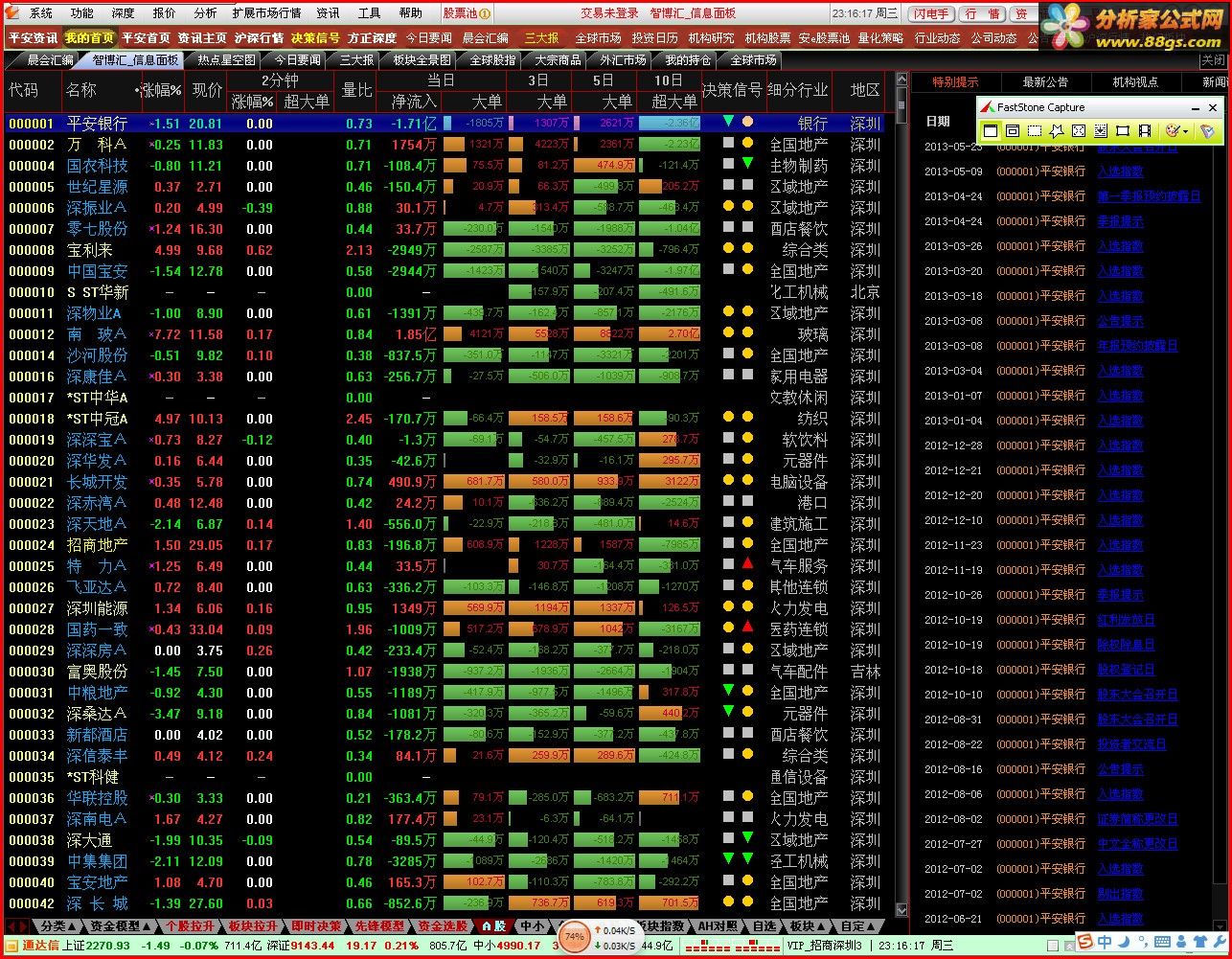Expand the 分类▲ bottom menu
The width and height of the screenshot is (1232, 959).
pos(58,926)
